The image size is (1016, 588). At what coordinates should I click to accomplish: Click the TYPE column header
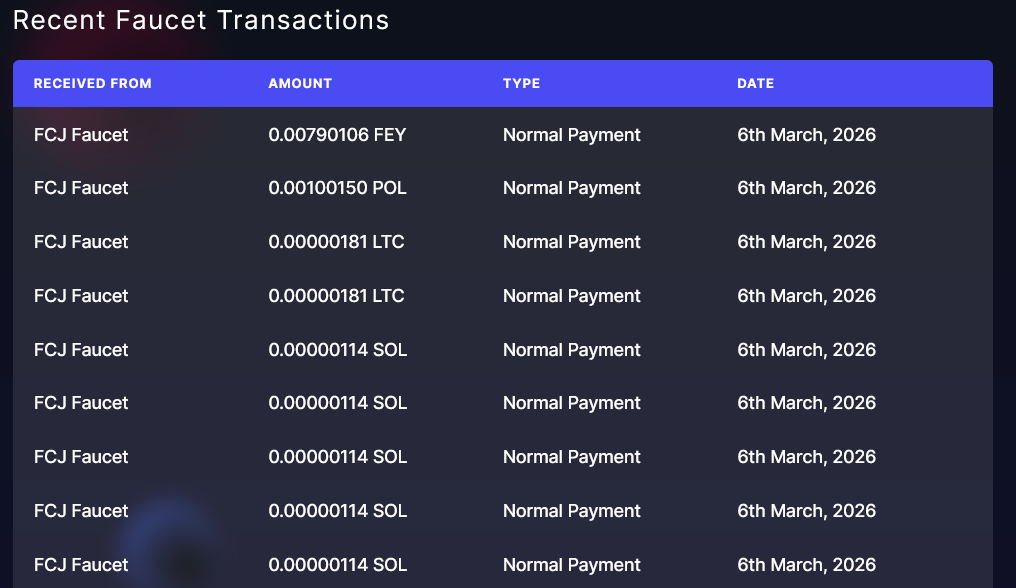click(x=522, y=84)
